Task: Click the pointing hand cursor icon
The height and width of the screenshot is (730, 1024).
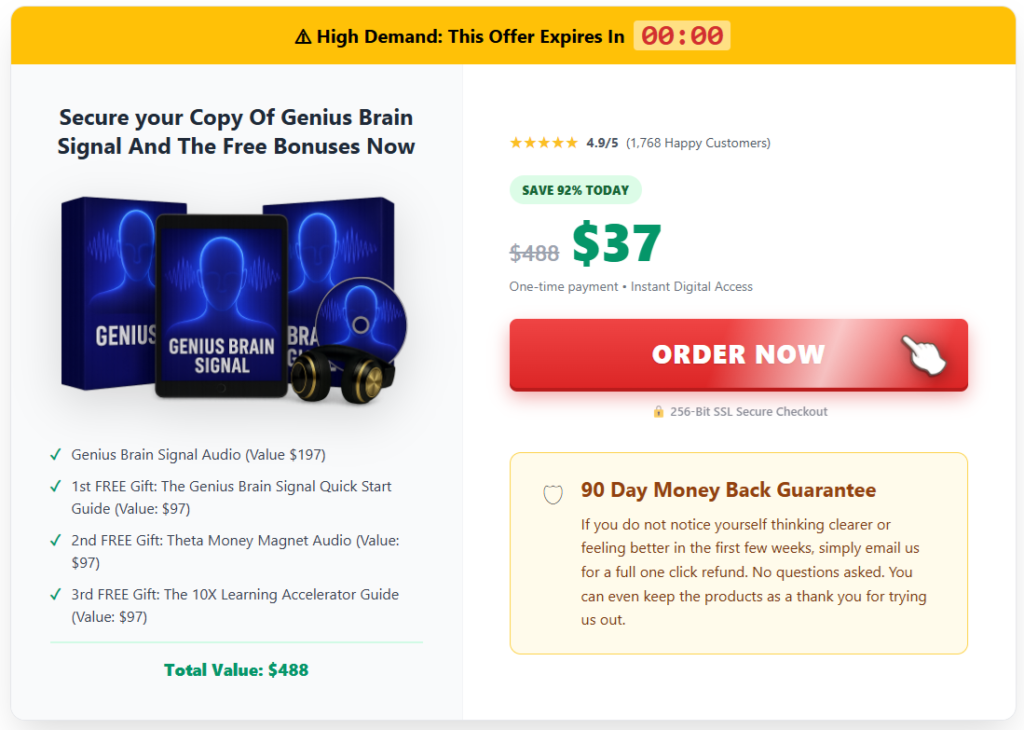Action: tap(925, 354)
